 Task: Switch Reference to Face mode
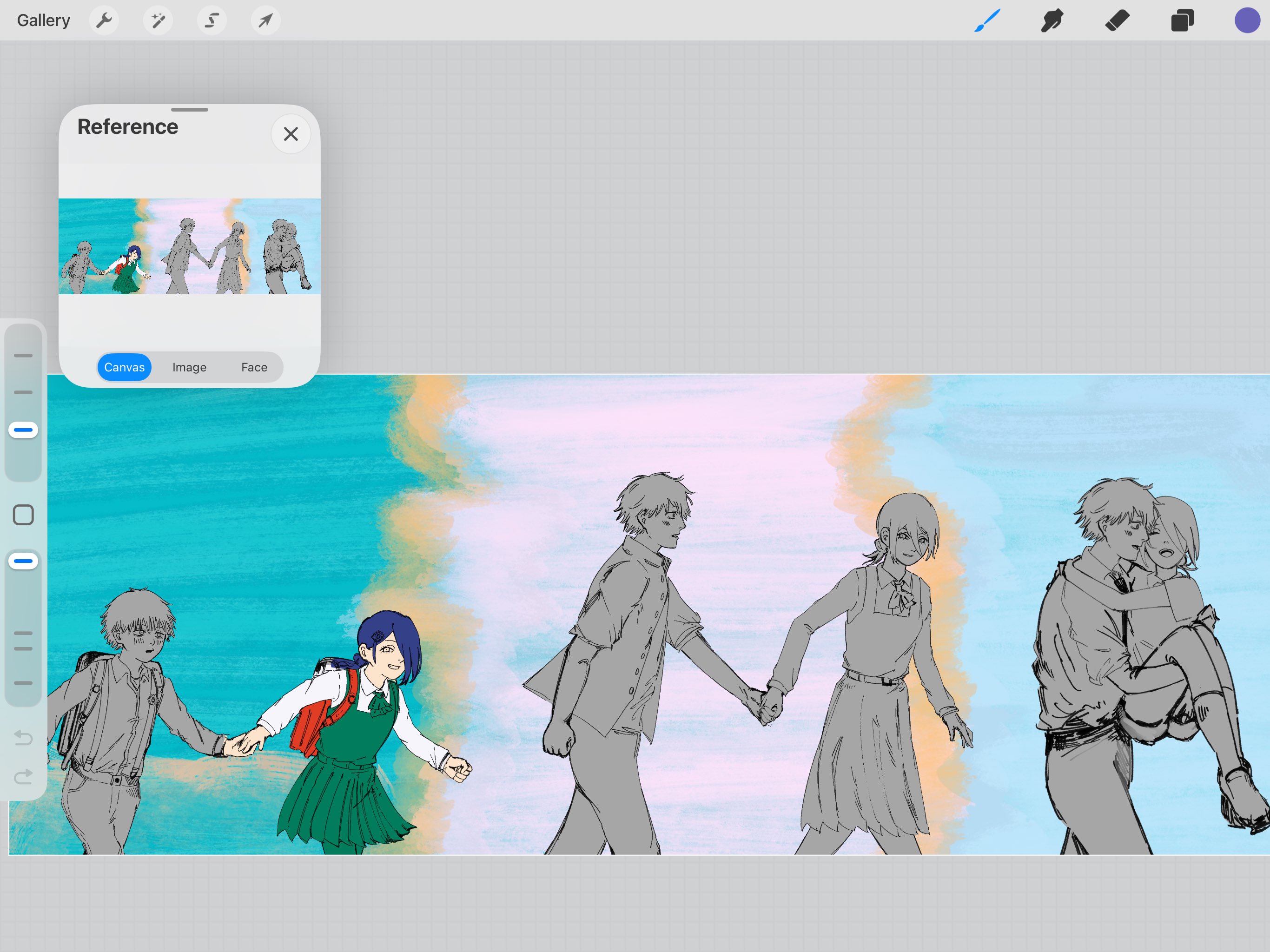click(254, 367)
